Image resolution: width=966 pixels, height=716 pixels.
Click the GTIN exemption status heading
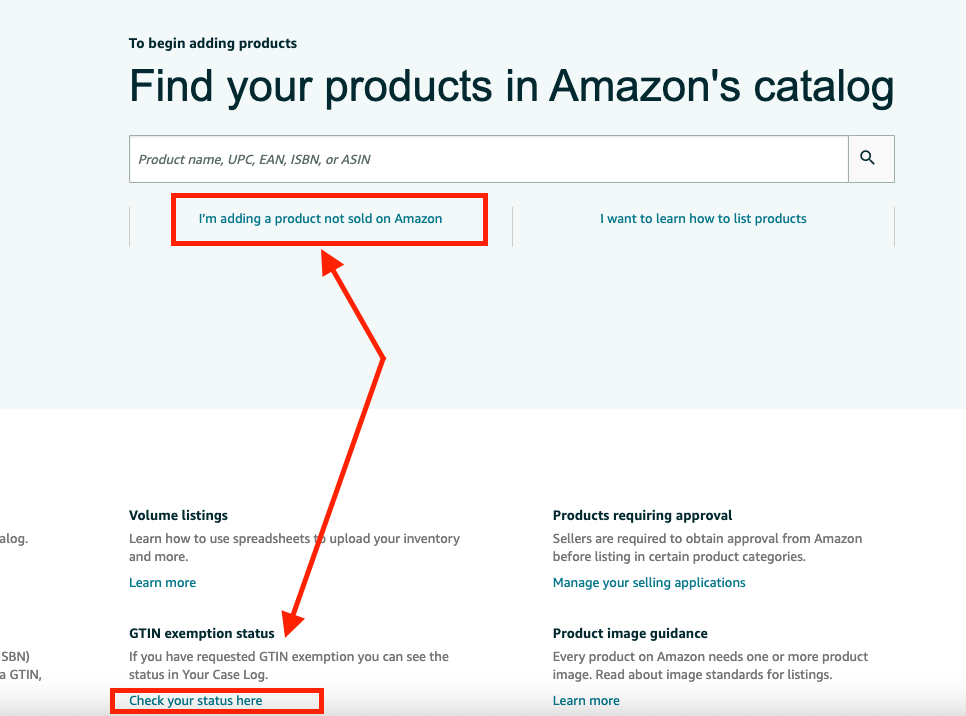point(201,634)
